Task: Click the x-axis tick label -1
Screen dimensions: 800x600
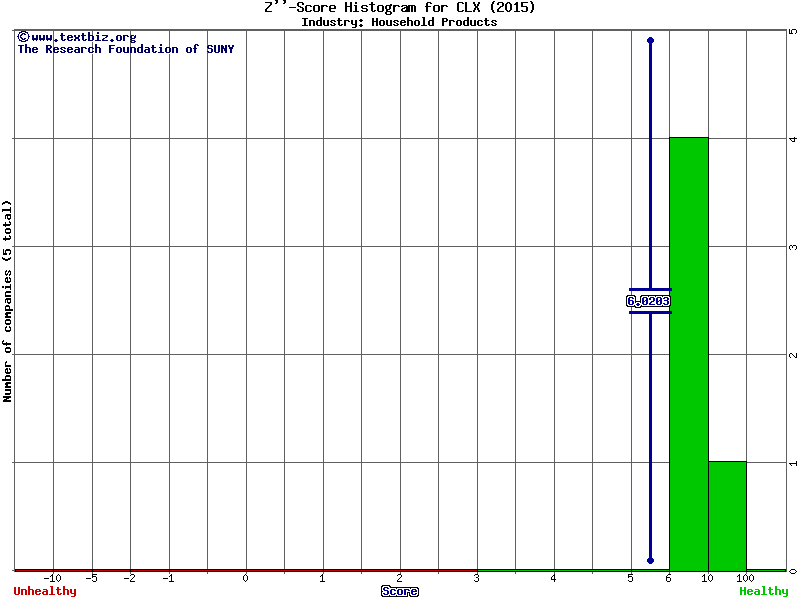Action: [x=168, y=578]
